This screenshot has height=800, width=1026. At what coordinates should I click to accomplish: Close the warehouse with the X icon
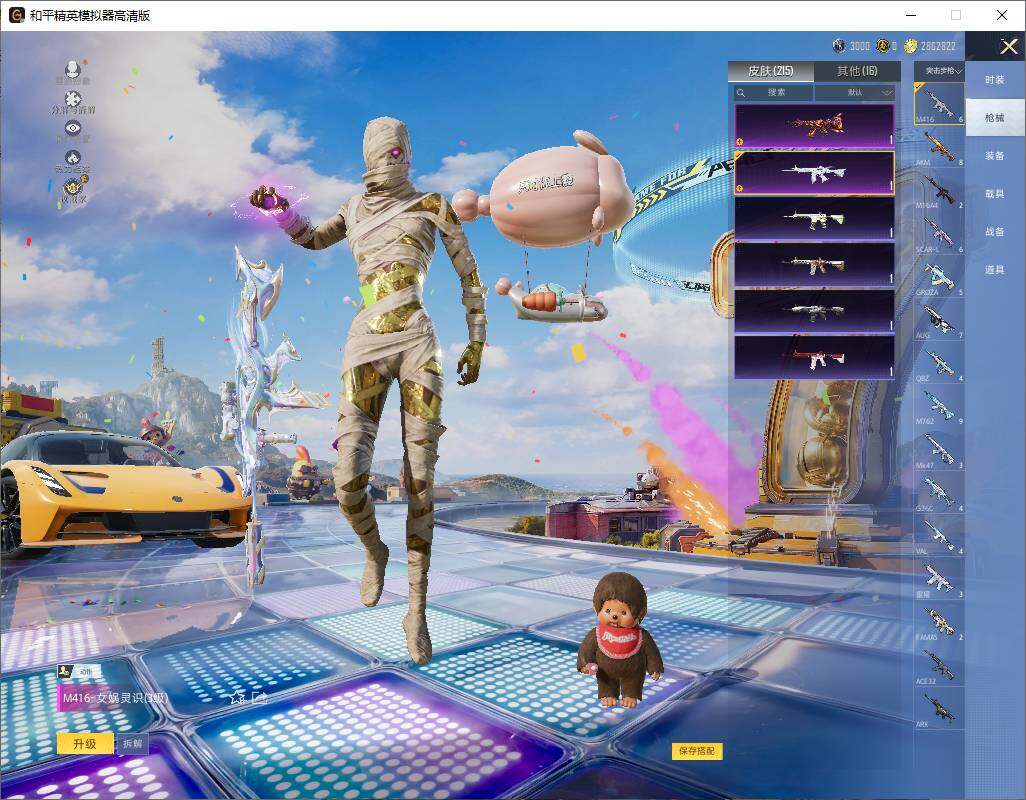click(1008, 46)
